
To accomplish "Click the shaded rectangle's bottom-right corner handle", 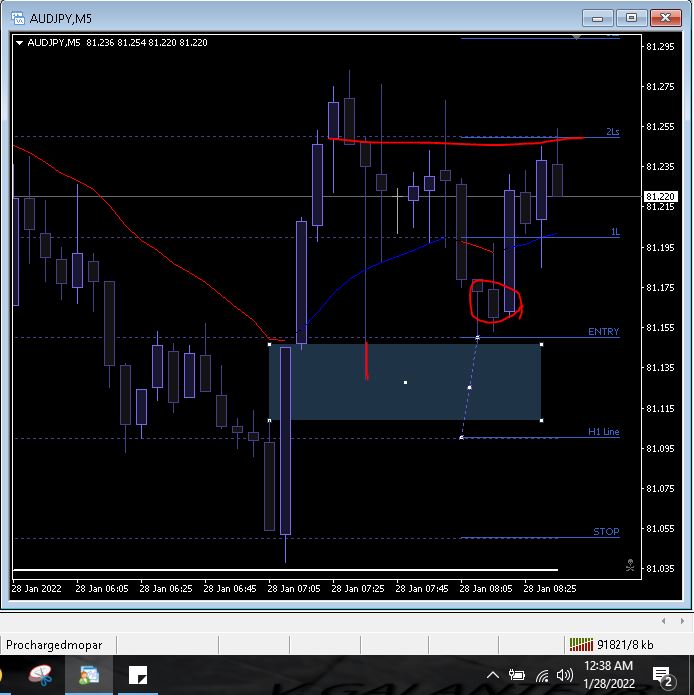I will click(x=541, y=420).
